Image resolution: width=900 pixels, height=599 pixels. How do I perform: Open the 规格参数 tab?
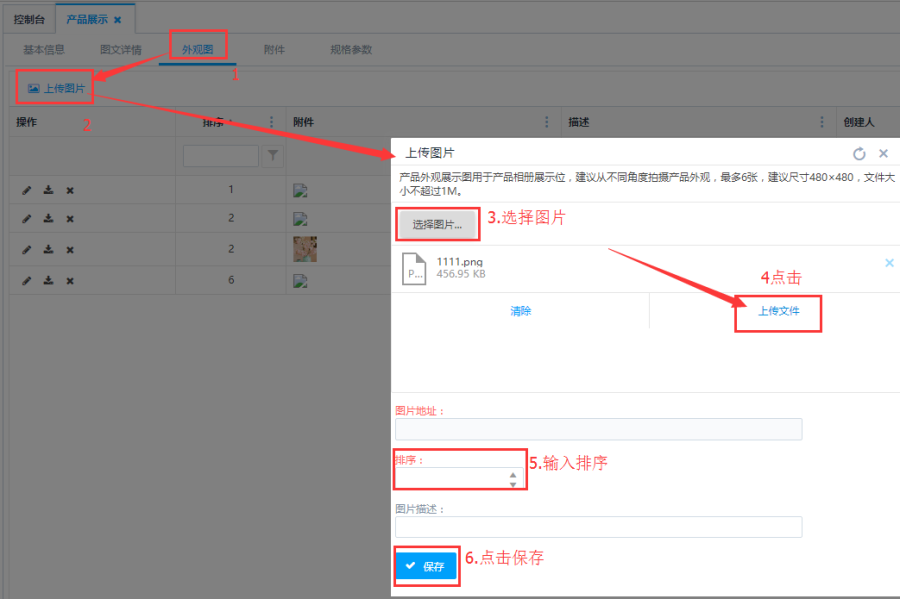click(351, 49)
